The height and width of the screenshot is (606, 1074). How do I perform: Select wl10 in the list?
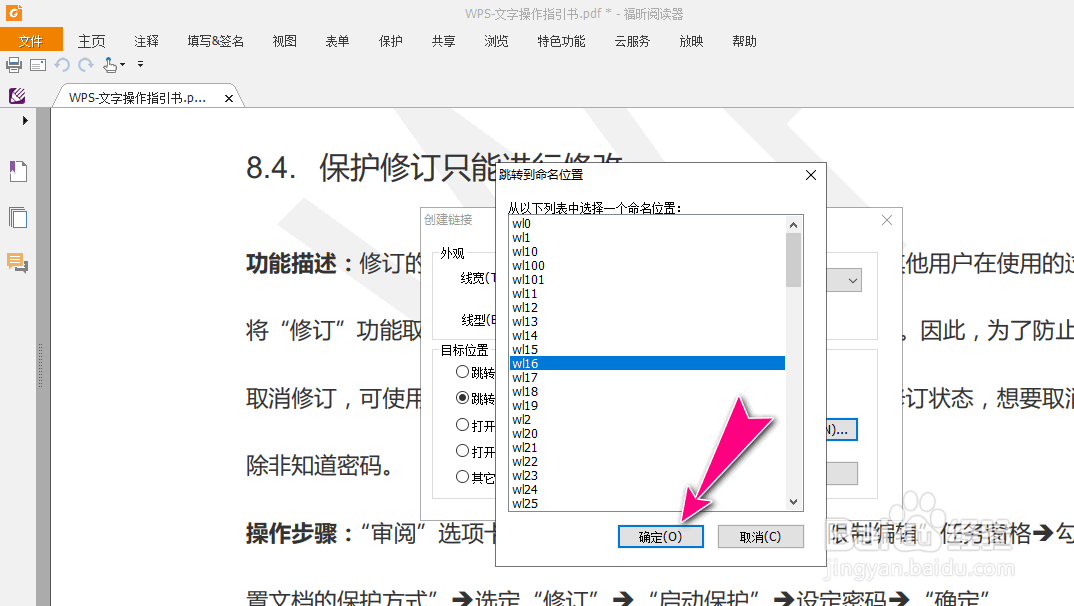(x=647, y=252)
